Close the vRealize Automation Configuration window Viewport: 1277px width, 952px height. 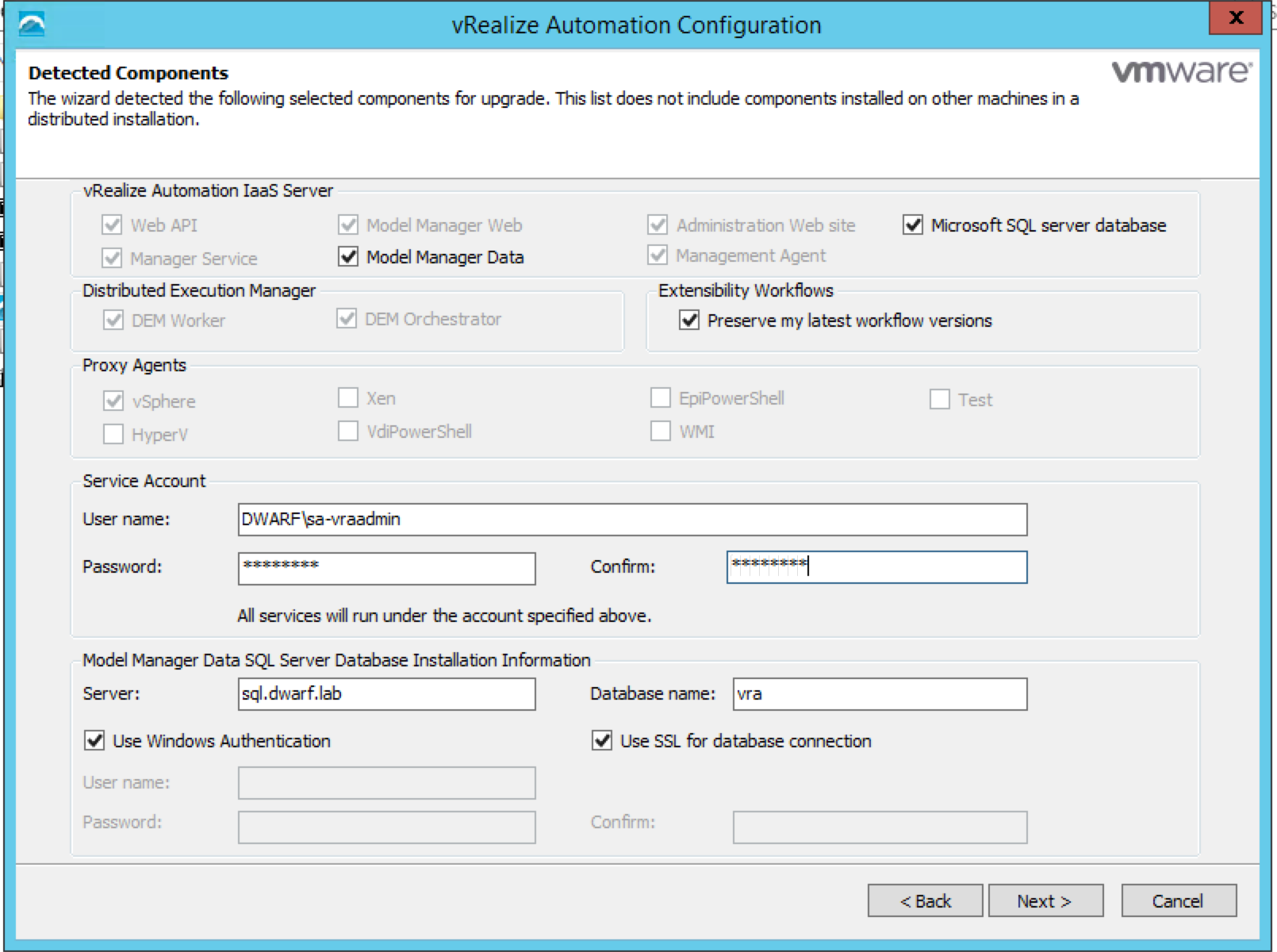(1235, 18)
